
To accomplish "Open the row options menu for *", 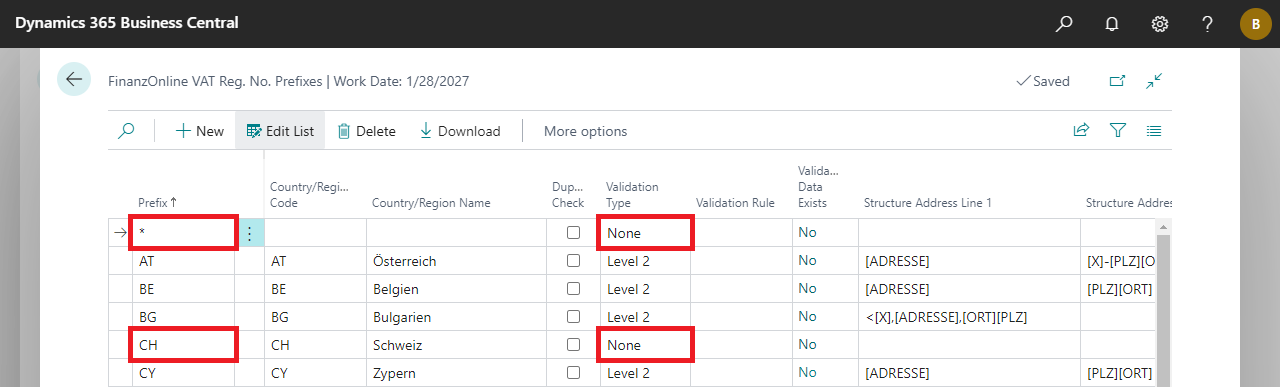I will point(250,233).
